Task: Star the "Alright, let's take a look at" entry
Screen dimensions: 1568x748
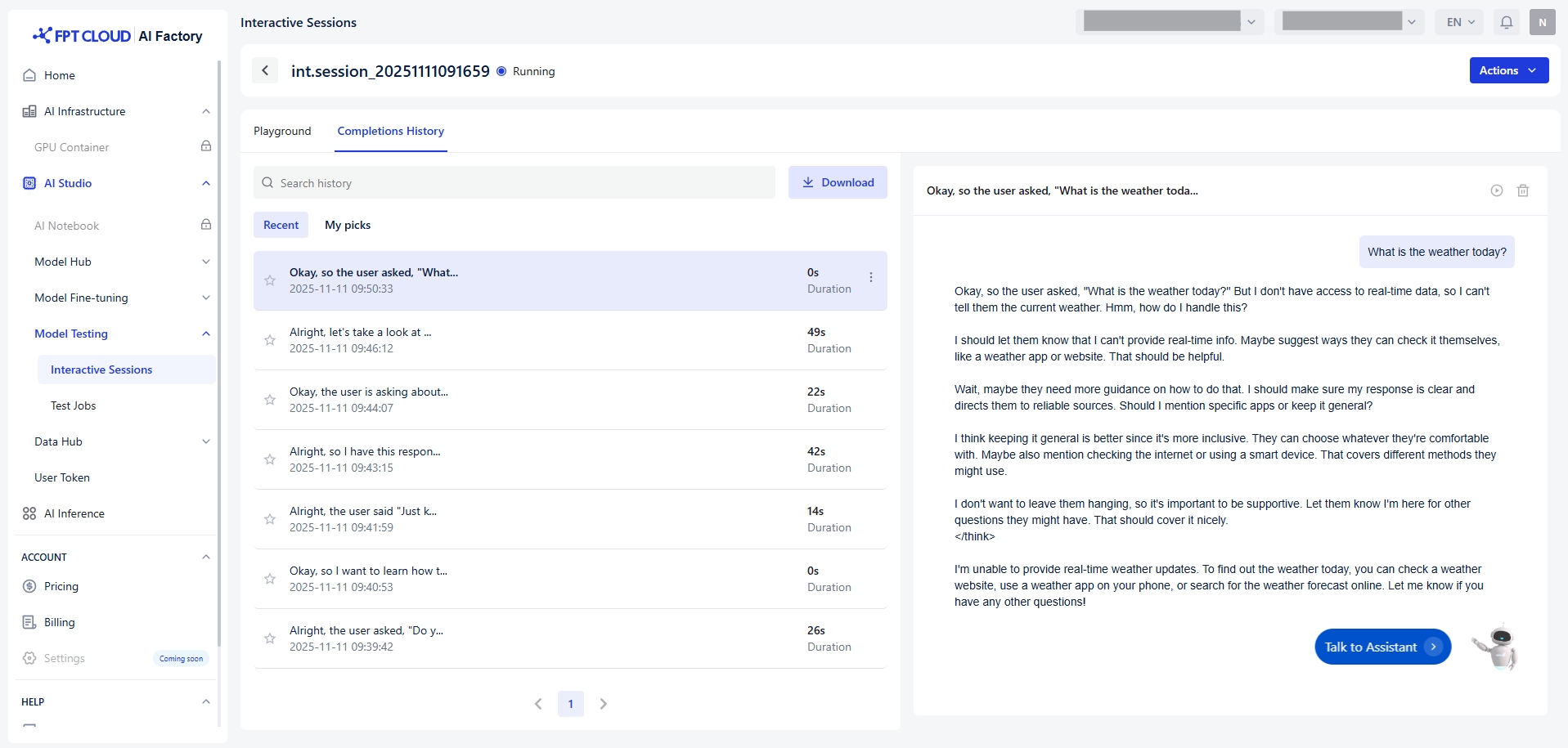Action: (270, 340)
